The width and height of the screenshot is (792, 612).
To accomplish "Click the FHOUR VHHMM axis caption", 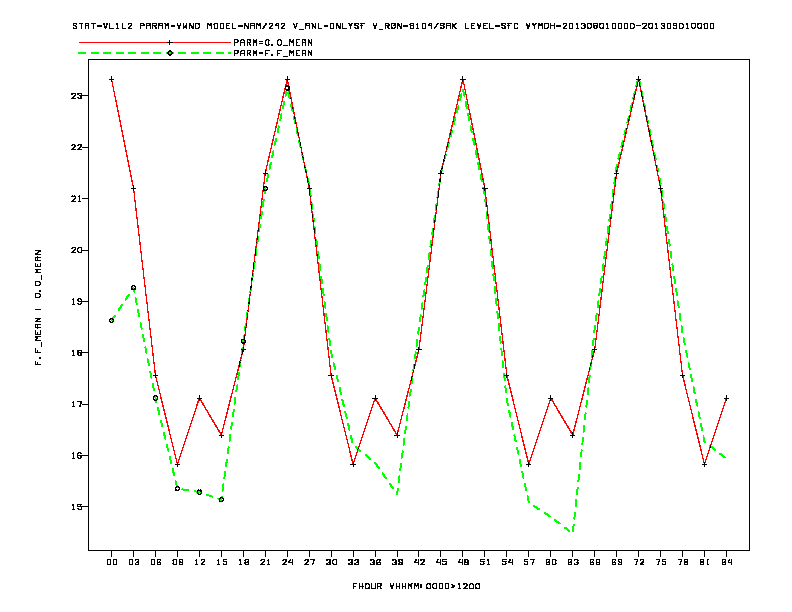I will coord(416,586).
